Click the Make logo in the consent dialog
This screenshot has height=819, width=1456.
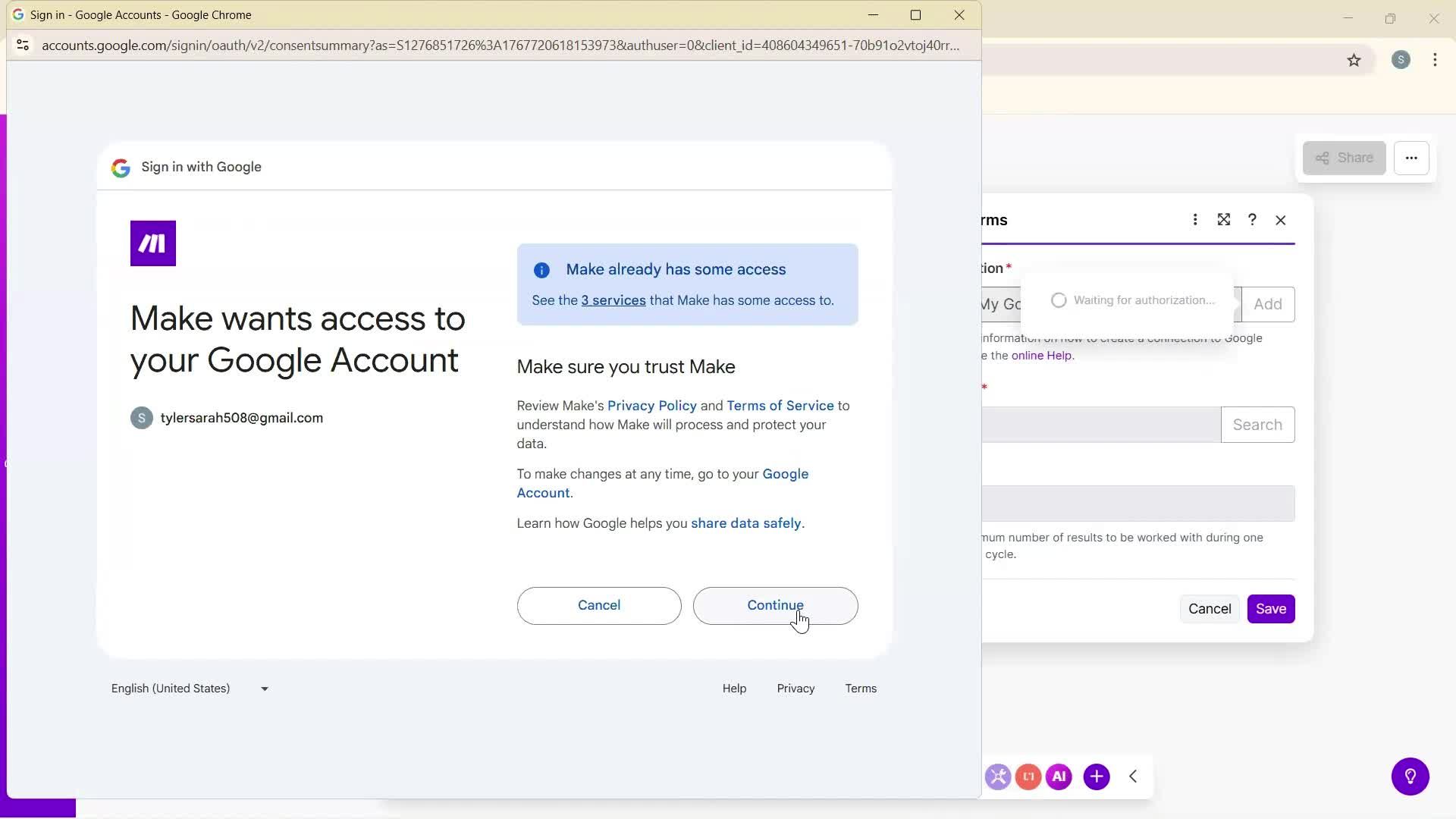(152, 243)
